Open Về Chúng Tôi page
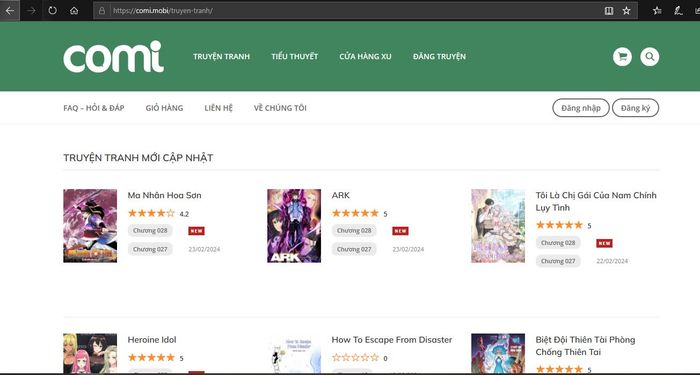 [x=280, y=108]
